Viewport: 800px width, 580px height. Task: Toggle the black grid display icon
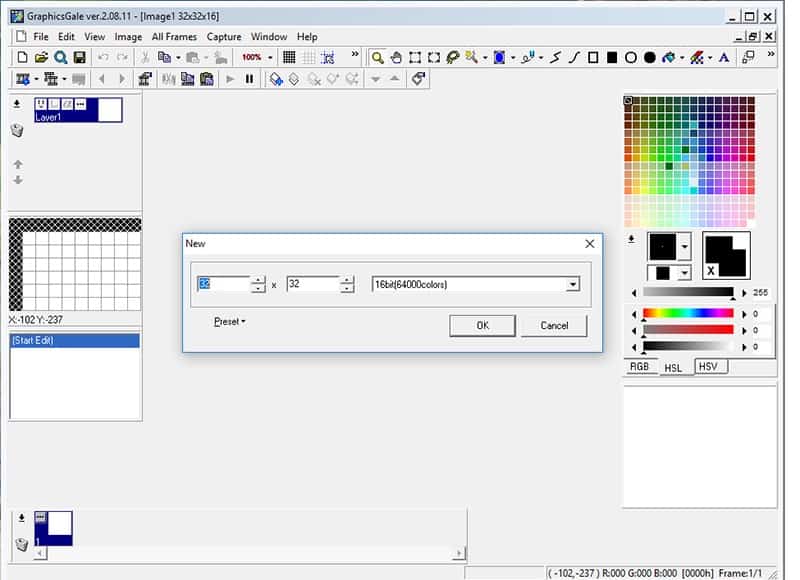coord(289,57)
